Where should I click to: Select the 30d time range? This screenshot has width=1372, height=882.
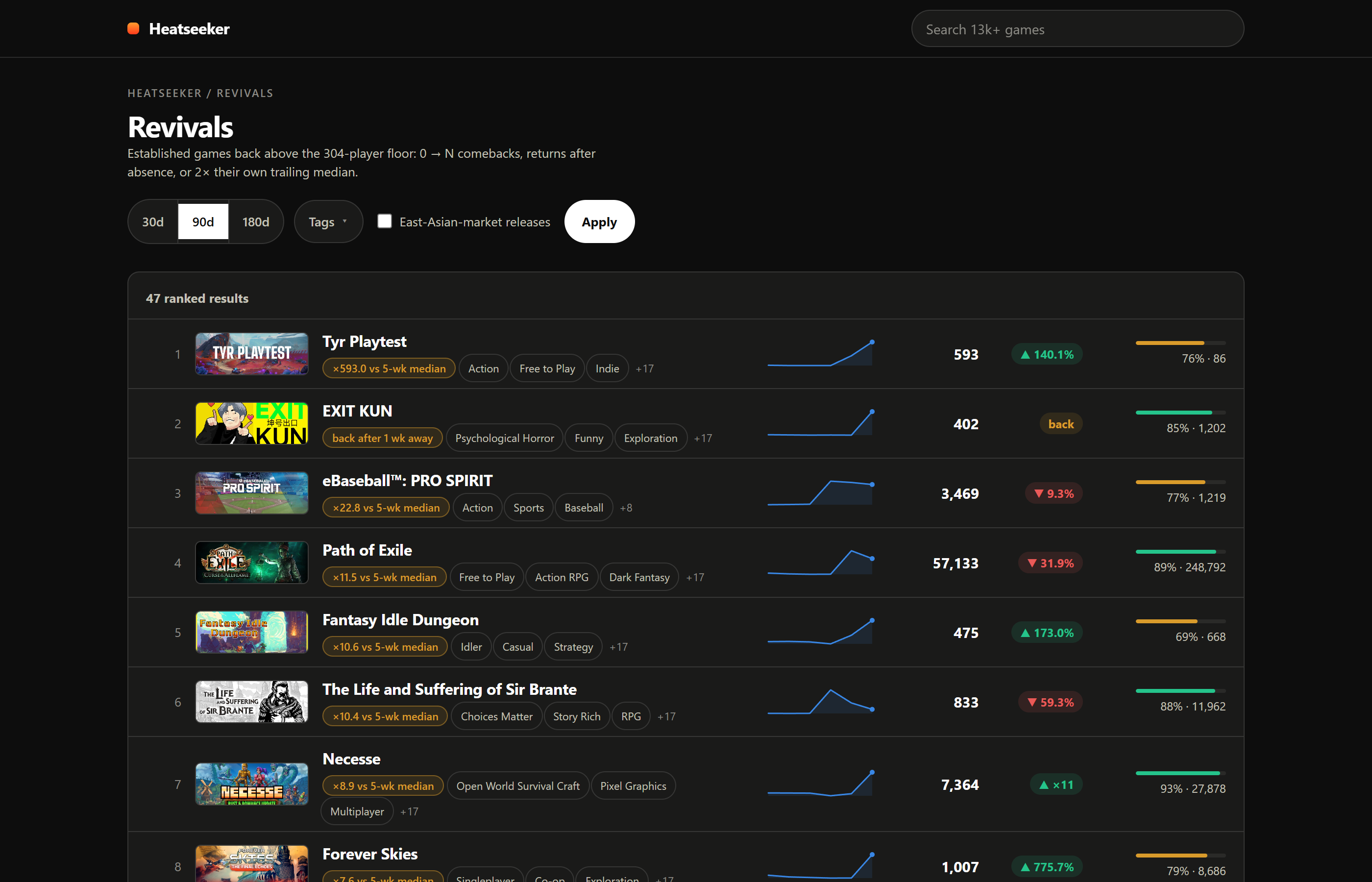pos(153,221)
